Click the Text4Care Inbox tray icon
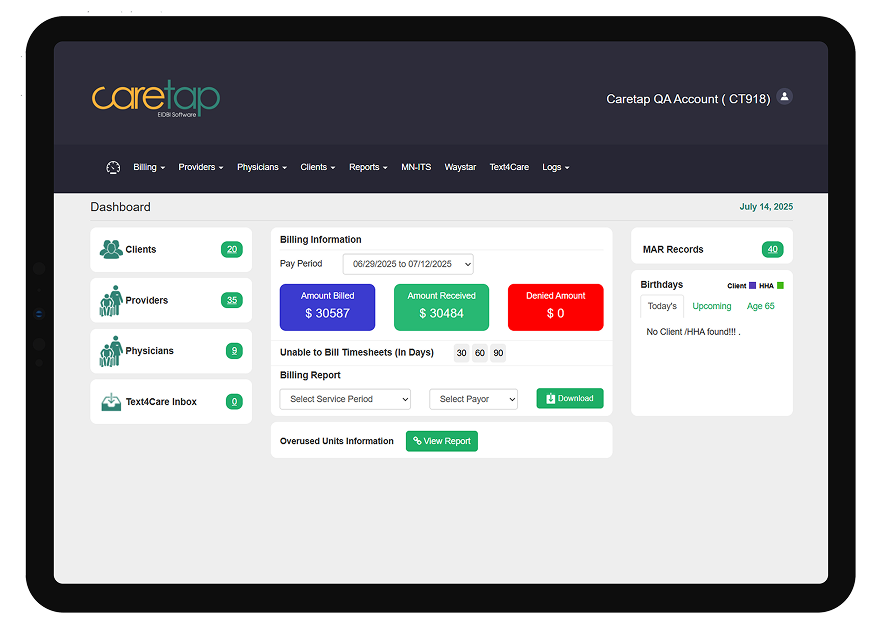The height and width of the screenshot is (638, 877). point(111,401)
